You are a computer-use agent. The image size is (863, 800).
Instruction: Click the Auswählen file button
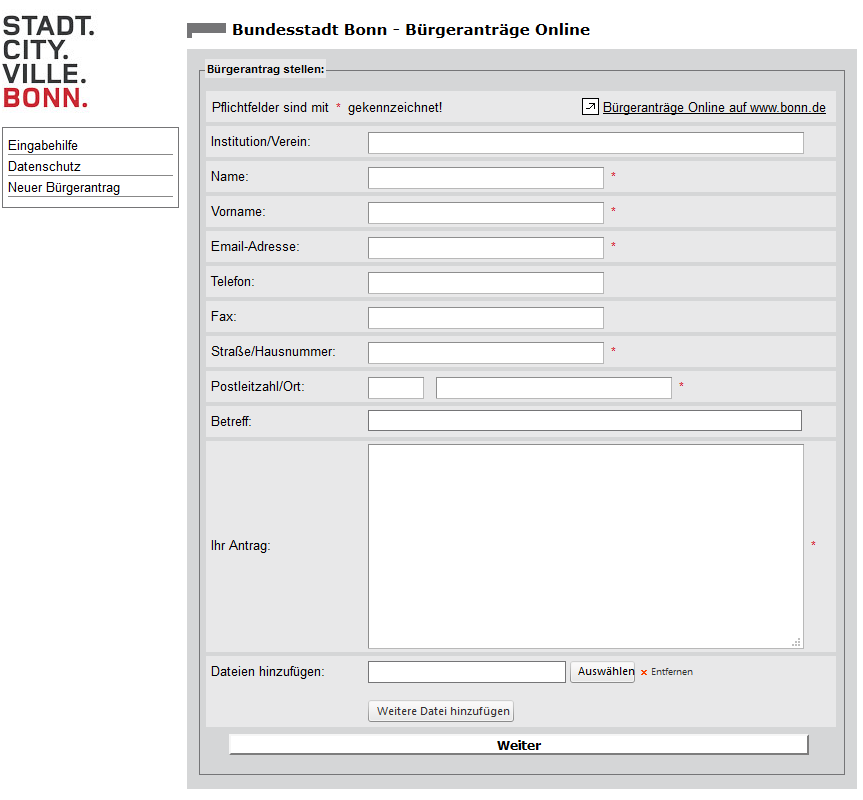[602, 672]
